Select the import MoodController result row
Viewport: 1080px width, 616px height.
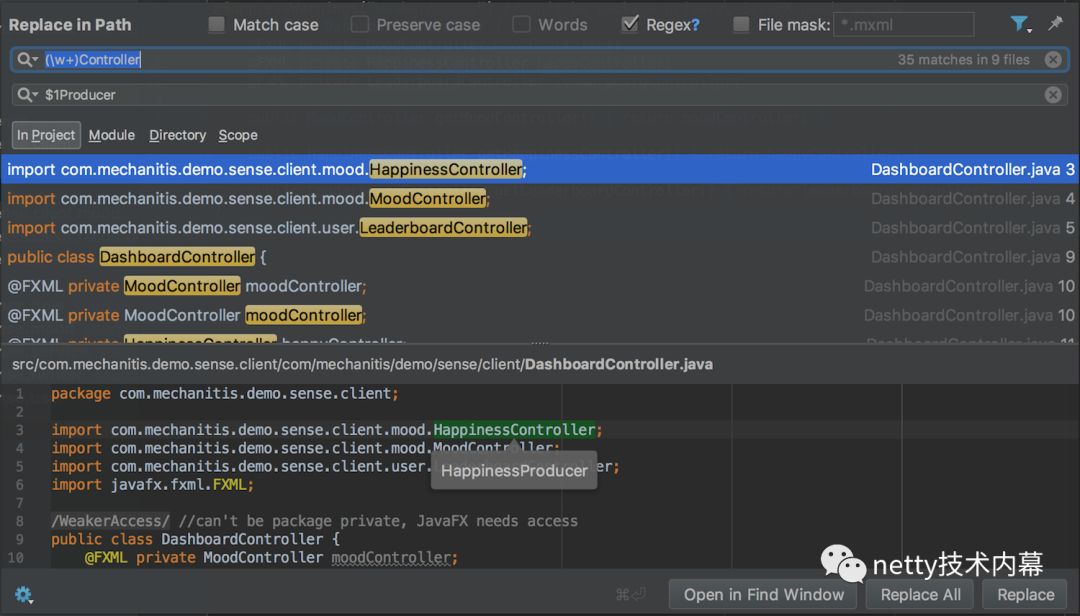click(x=540, y=198)
